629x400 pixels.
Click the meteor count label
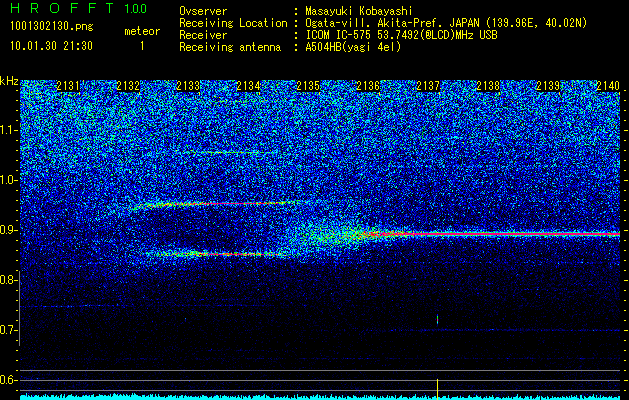[x=142, y=31]
